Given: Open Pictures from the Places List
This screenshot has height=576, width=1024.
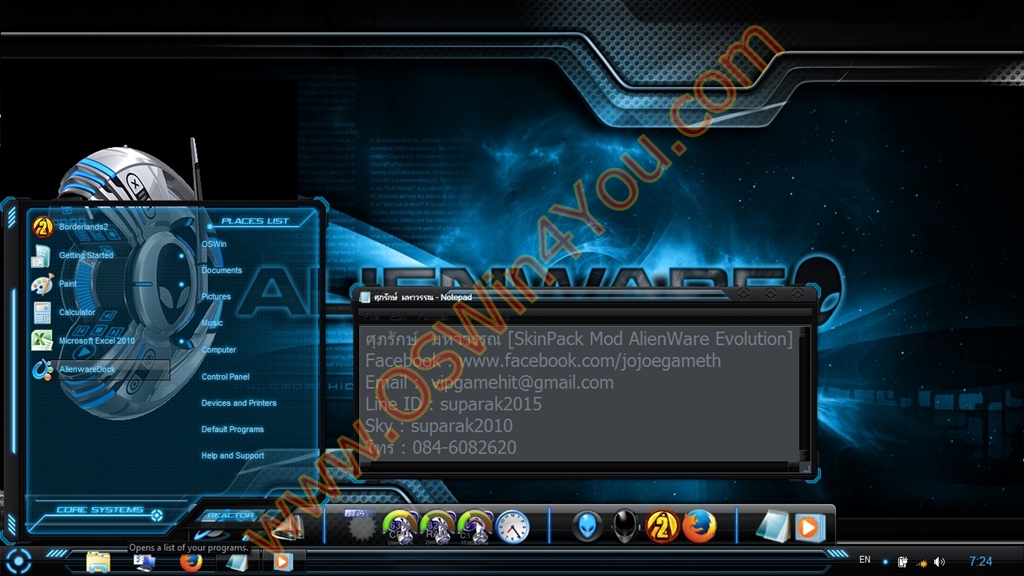Looking at the screenshot, I should 216,296.
